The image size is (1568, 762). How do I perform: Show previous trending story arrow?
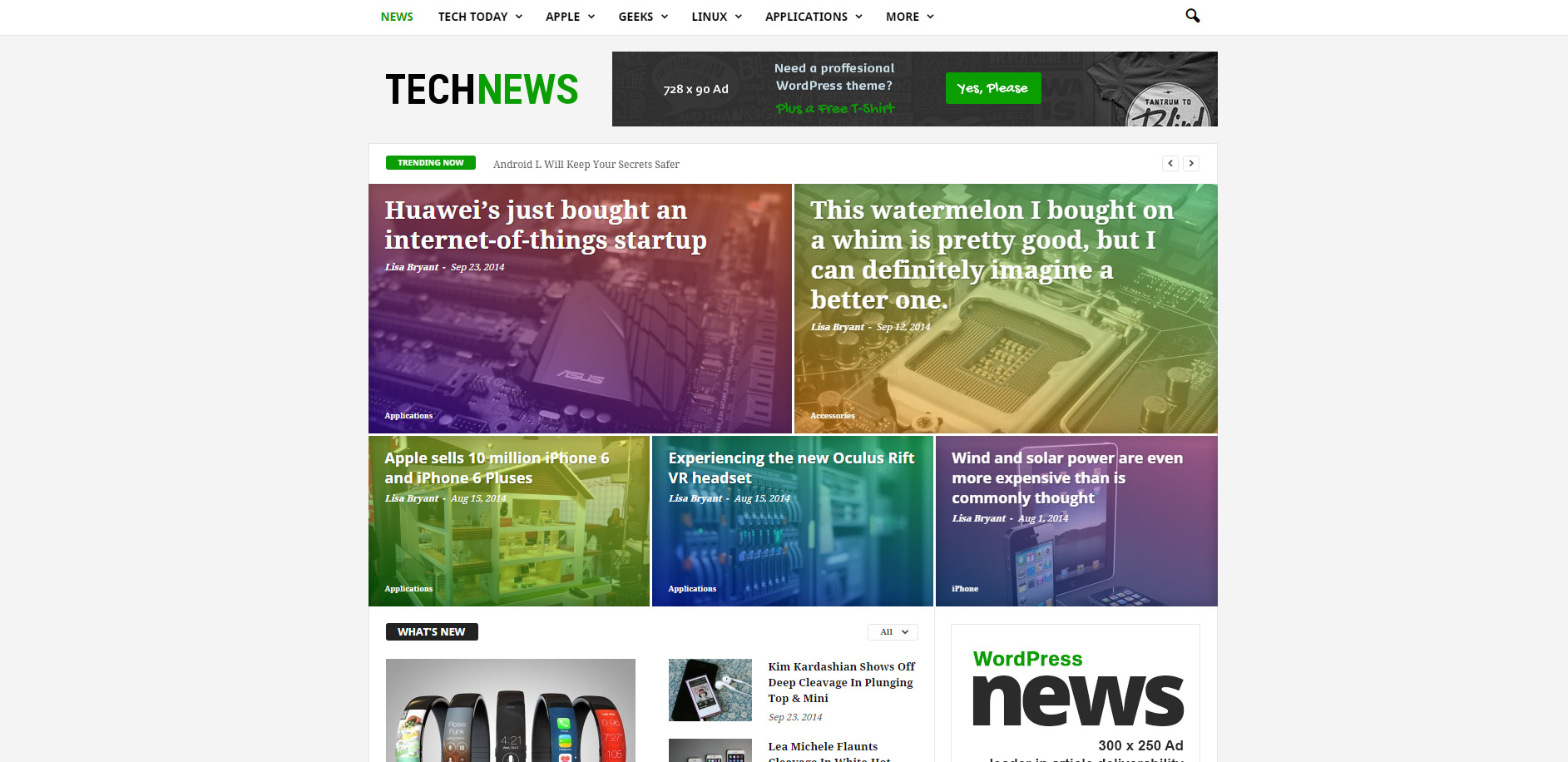pyautogui.click(x=1170, y=163)
